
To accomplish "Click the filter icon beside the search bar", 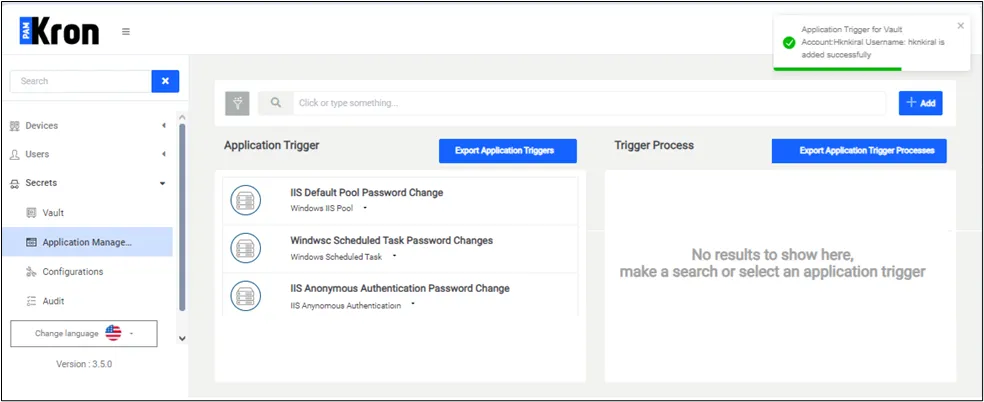I will (237, 103).
